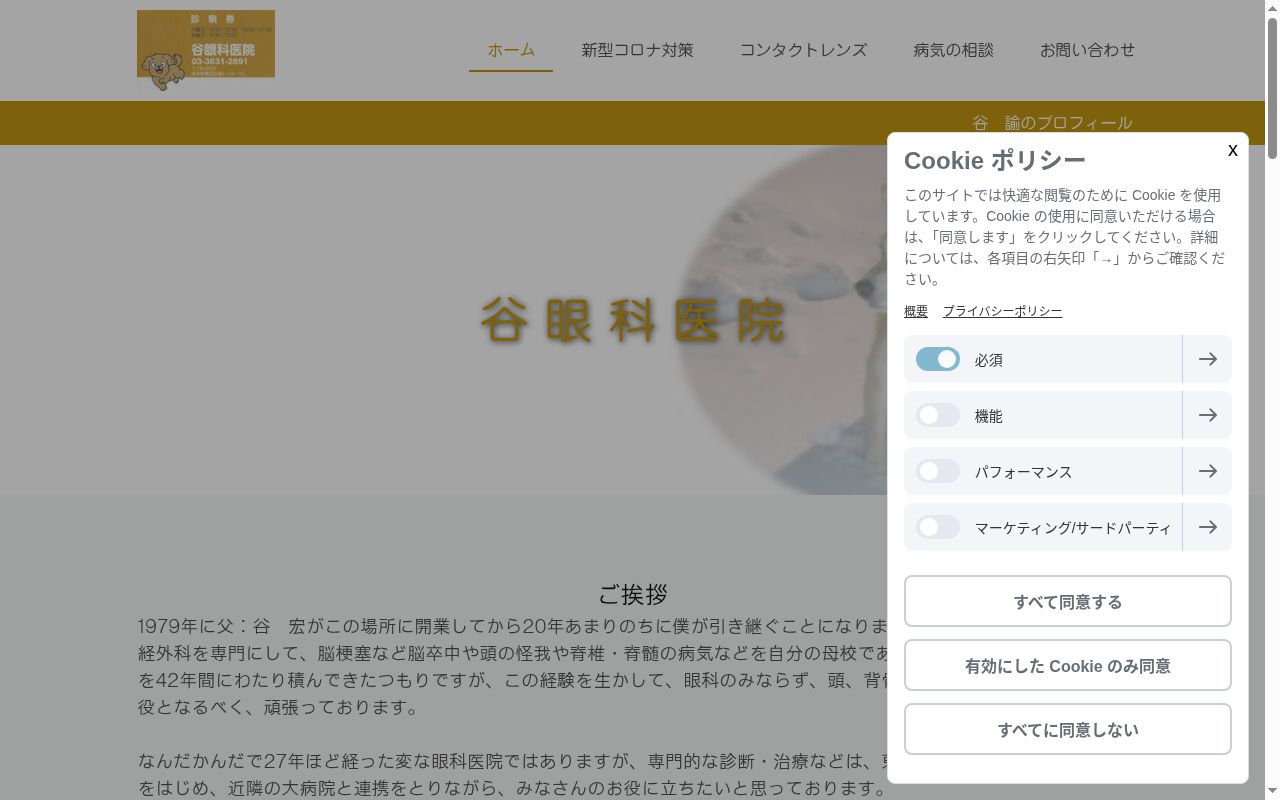Open the 新型コロナ対策 page
The height and width of the screenshot is (800, 1280).
pos(637,50)
